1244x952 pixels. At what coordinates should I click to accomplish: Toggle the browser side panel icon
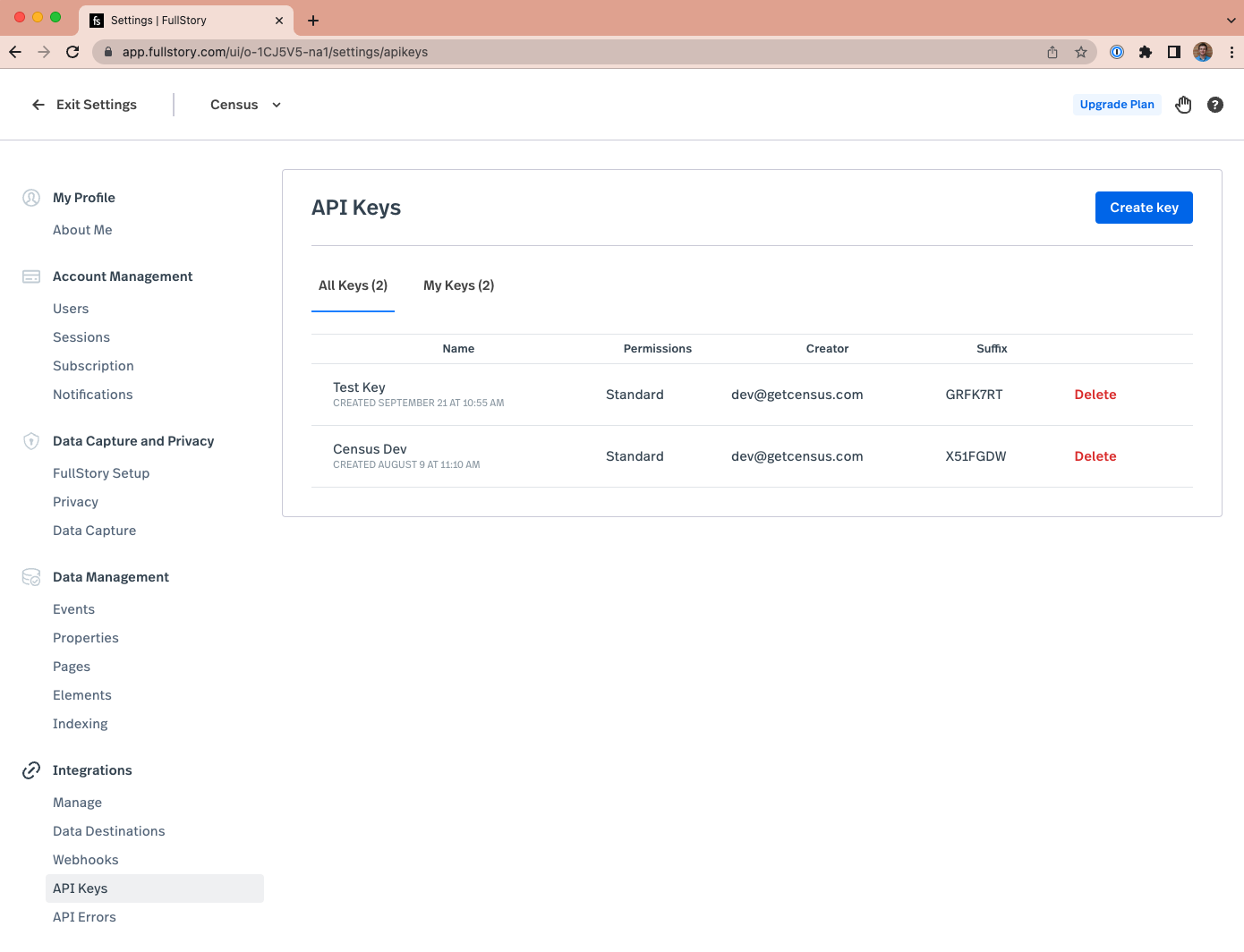[1173, 52]
